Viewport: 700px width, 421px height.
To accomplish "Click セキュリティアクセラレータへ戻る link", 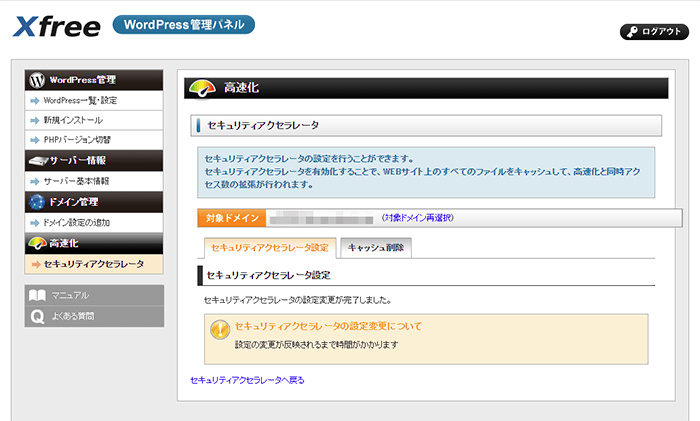I will (247, 380).
